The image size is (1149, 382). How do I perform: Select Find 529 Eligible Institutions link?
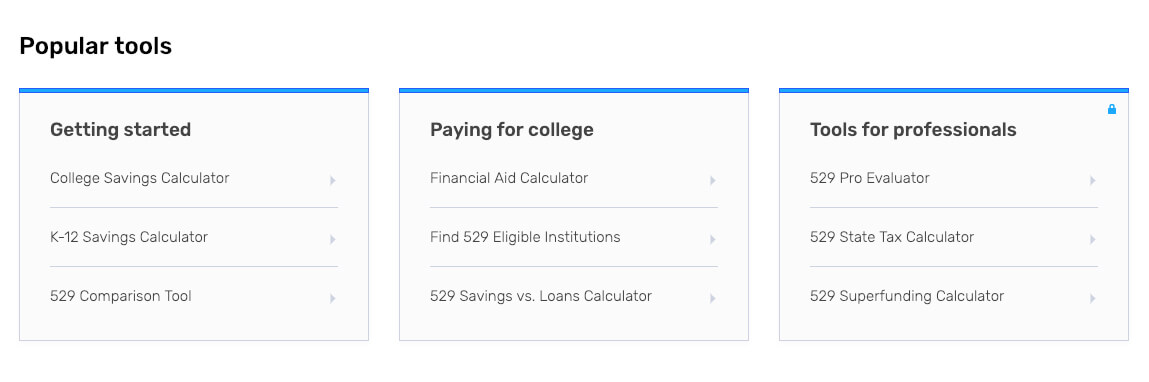[525, 237]
